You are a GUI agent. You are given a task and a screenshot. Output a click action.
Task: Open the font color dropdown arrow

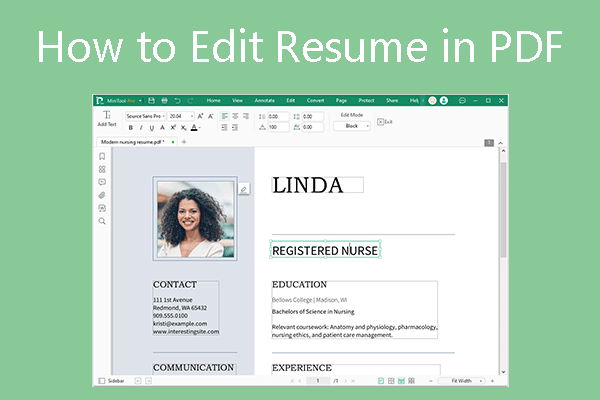click(x=200, y=127)
